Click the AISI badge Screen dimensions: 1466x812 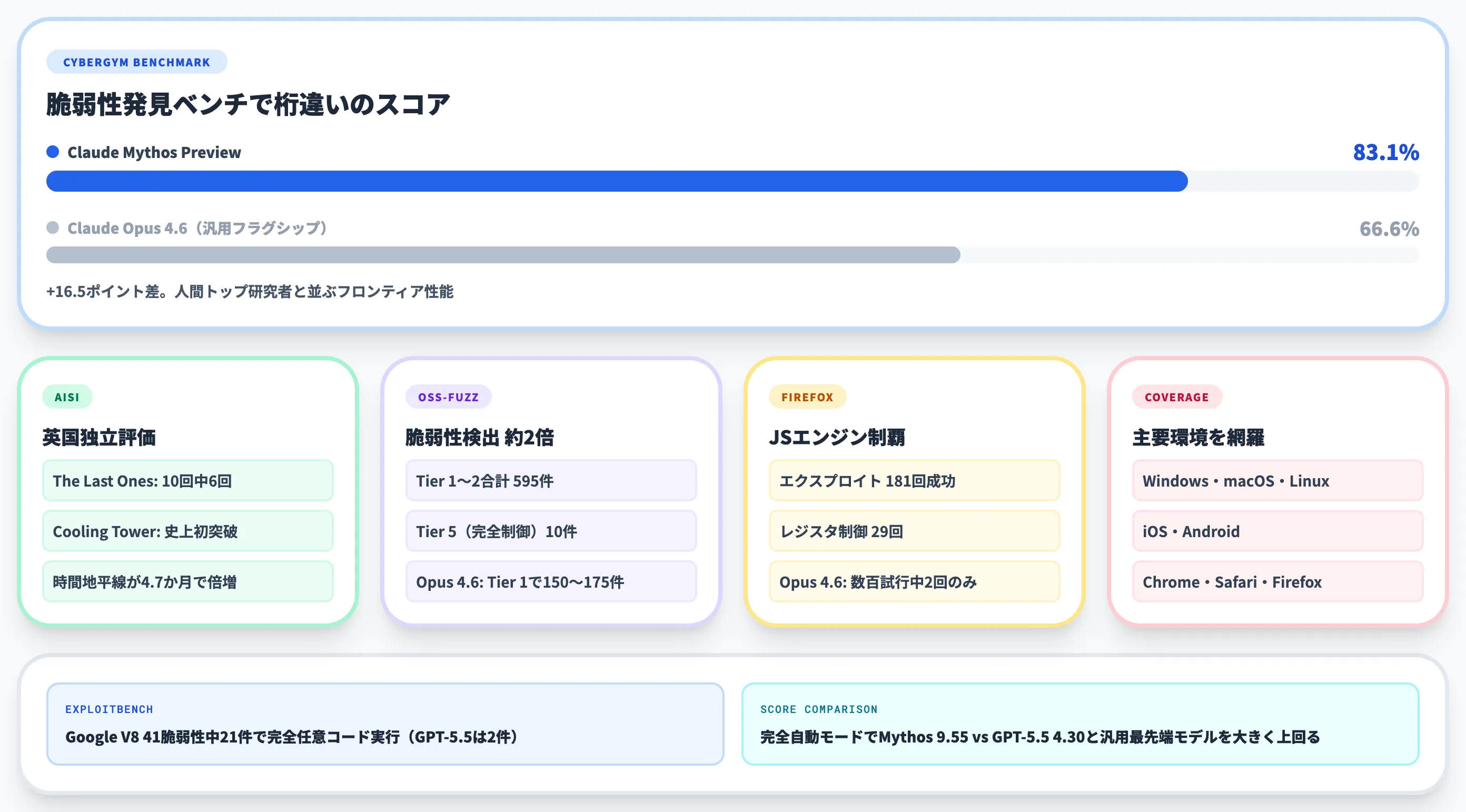click(67, 397)
